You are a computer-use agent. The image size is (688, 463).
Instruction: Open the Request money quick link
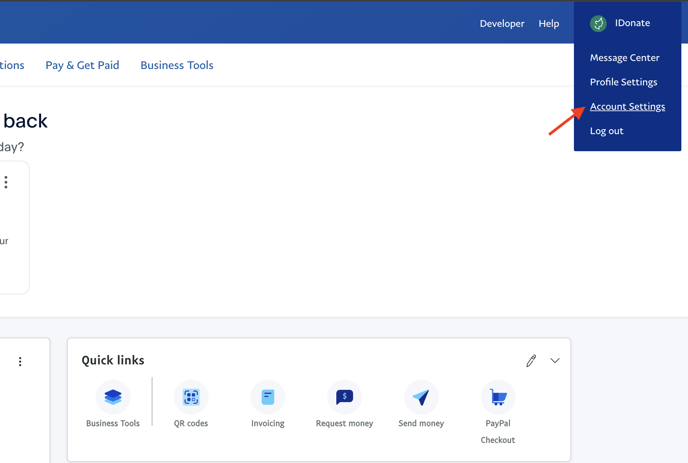344,397
